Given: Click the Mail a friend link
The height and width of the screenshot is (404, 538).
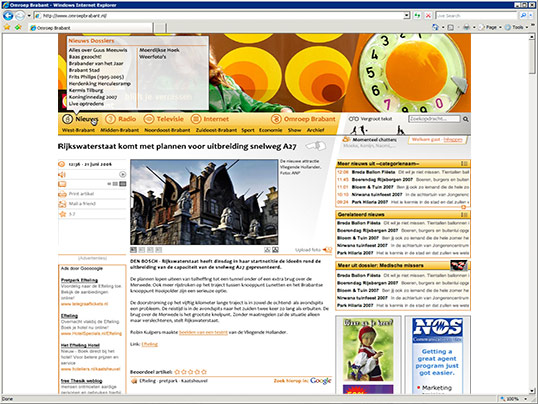Looking at the screenshot, I should tap(82, 204).
